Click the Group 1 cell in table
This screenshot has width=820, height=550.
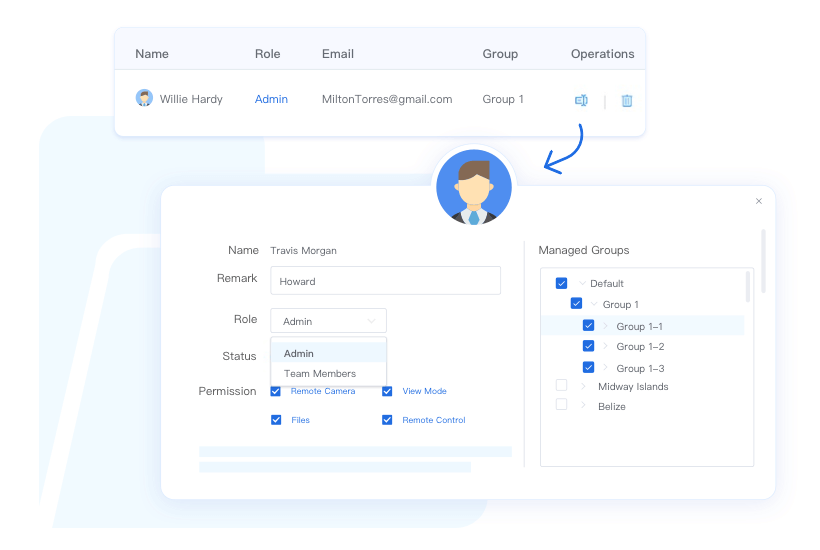(x=503, y=99)
